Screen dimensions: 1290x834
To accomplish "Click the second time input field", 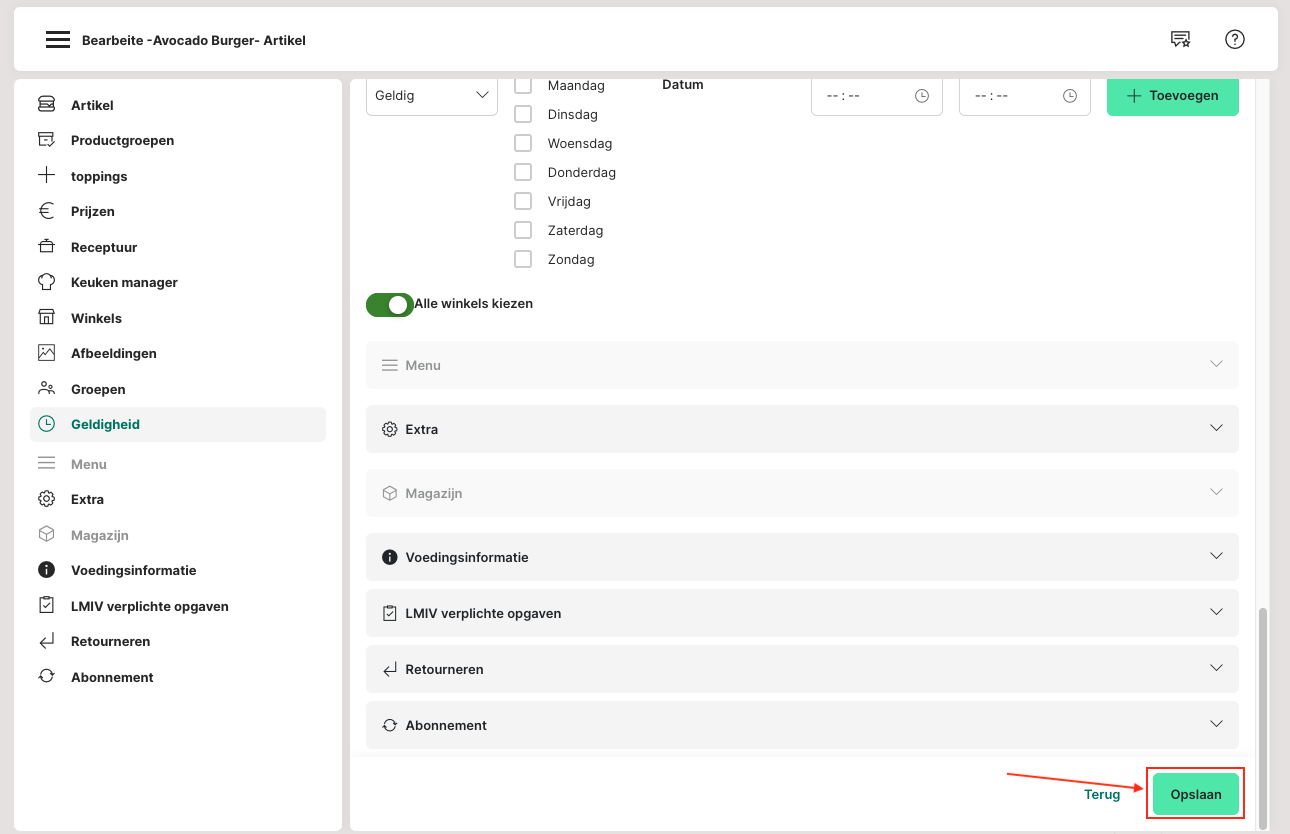I will 1010,96.
